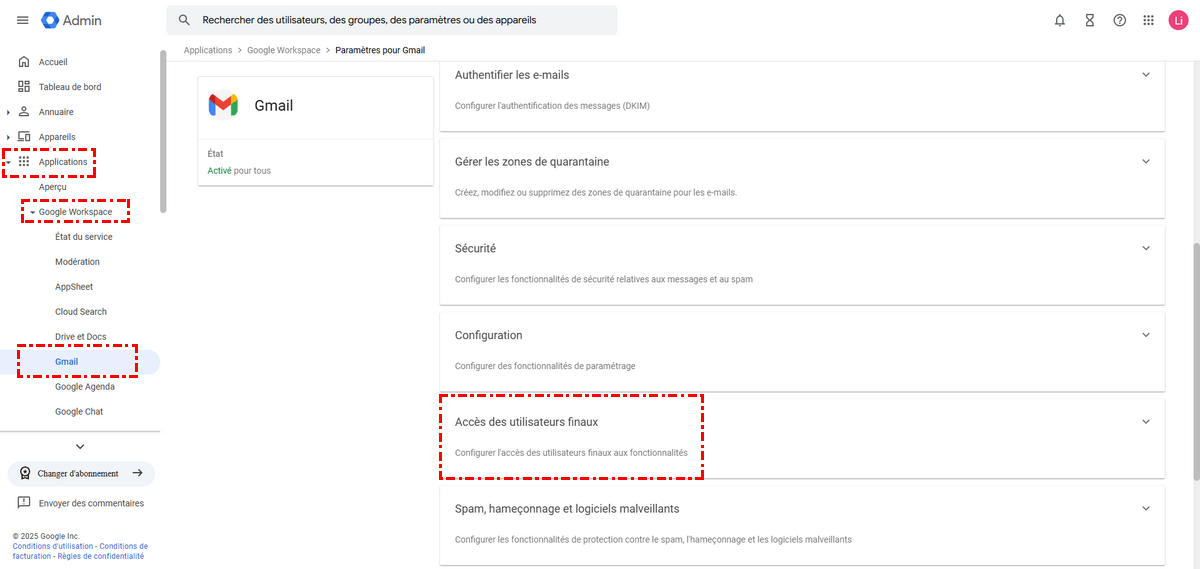Open the main hamburger menu
Image resolution: width=1200 pixels, height=569 pixels.
pyautogui.click(x=22, y=20)
